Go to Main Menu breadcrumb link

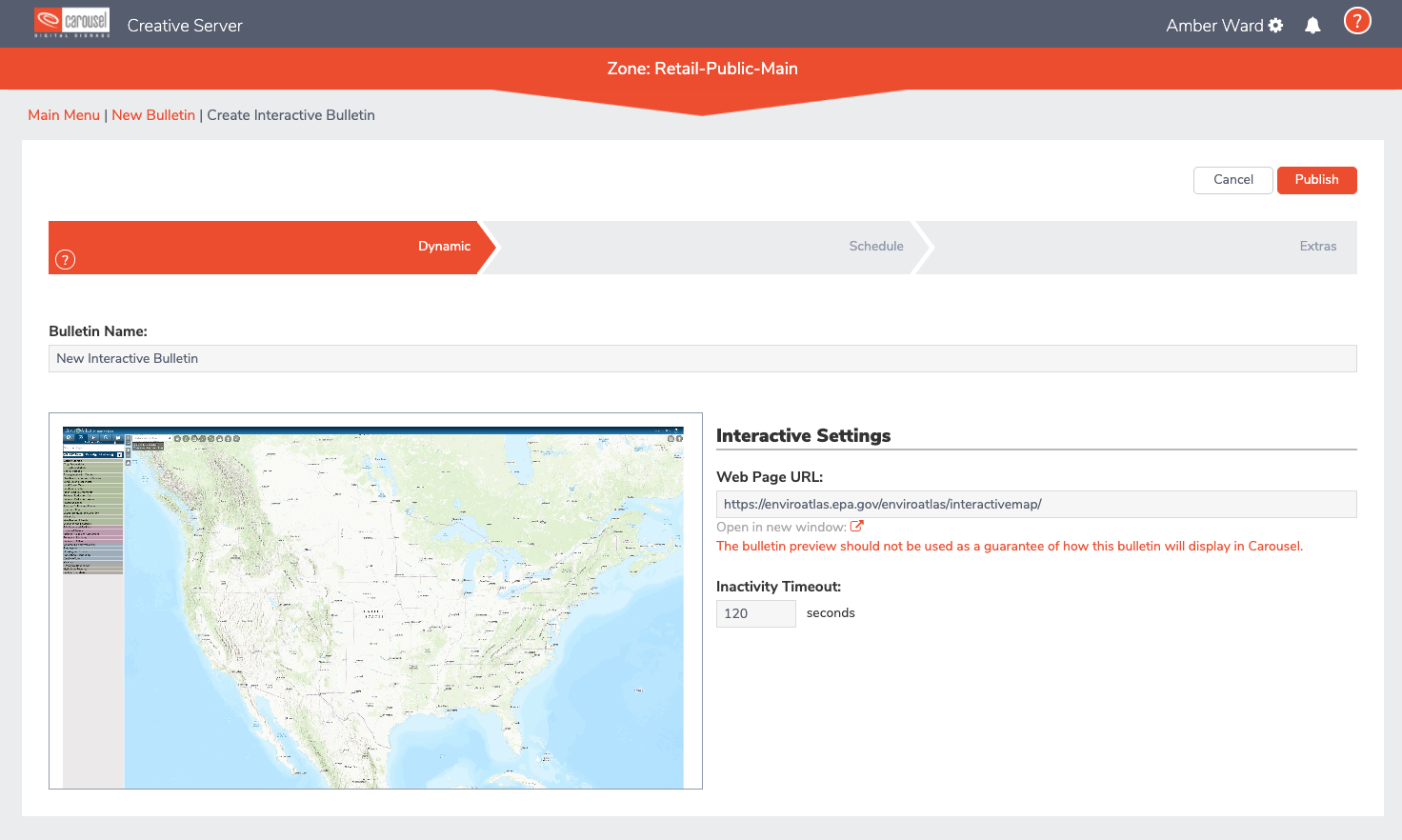tap(64, 115)
